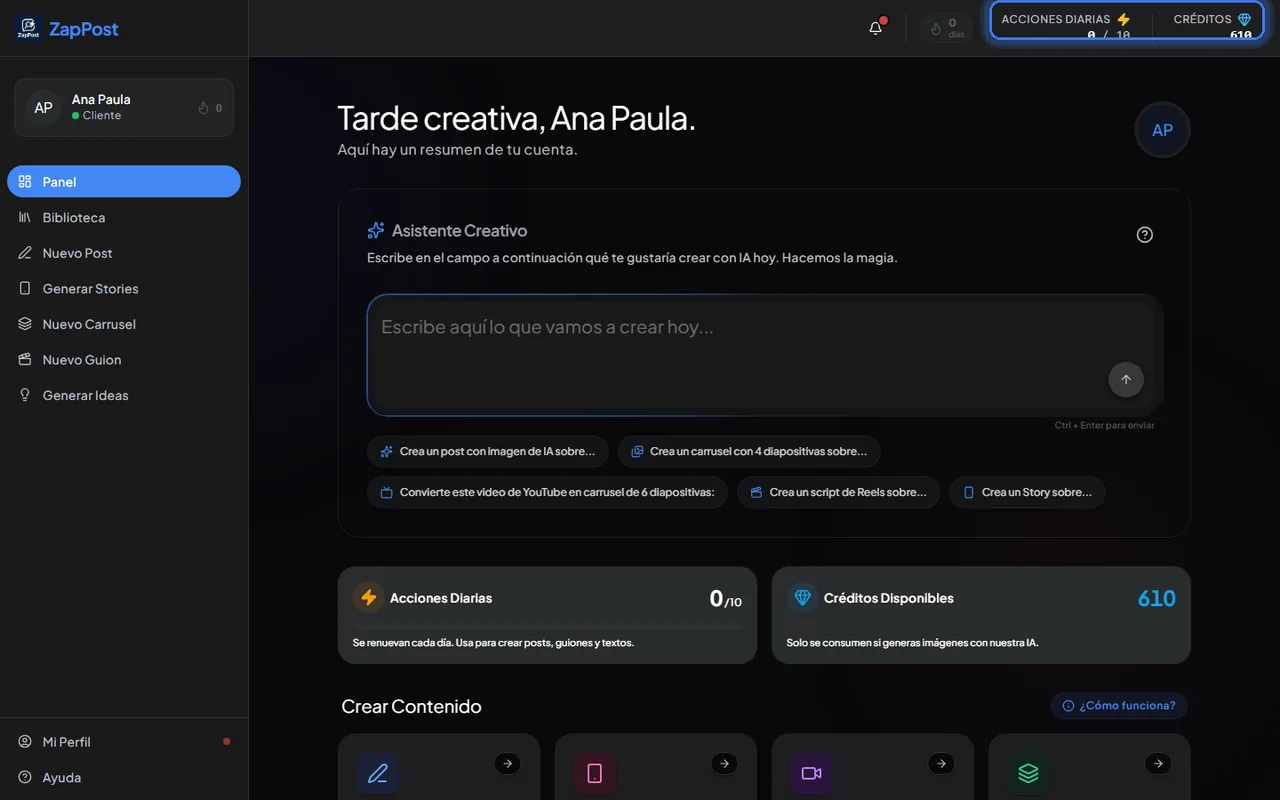The width and height of the screenshot is (1280, 800).
Task: Open the notifications bell
Action: point(876,28)
